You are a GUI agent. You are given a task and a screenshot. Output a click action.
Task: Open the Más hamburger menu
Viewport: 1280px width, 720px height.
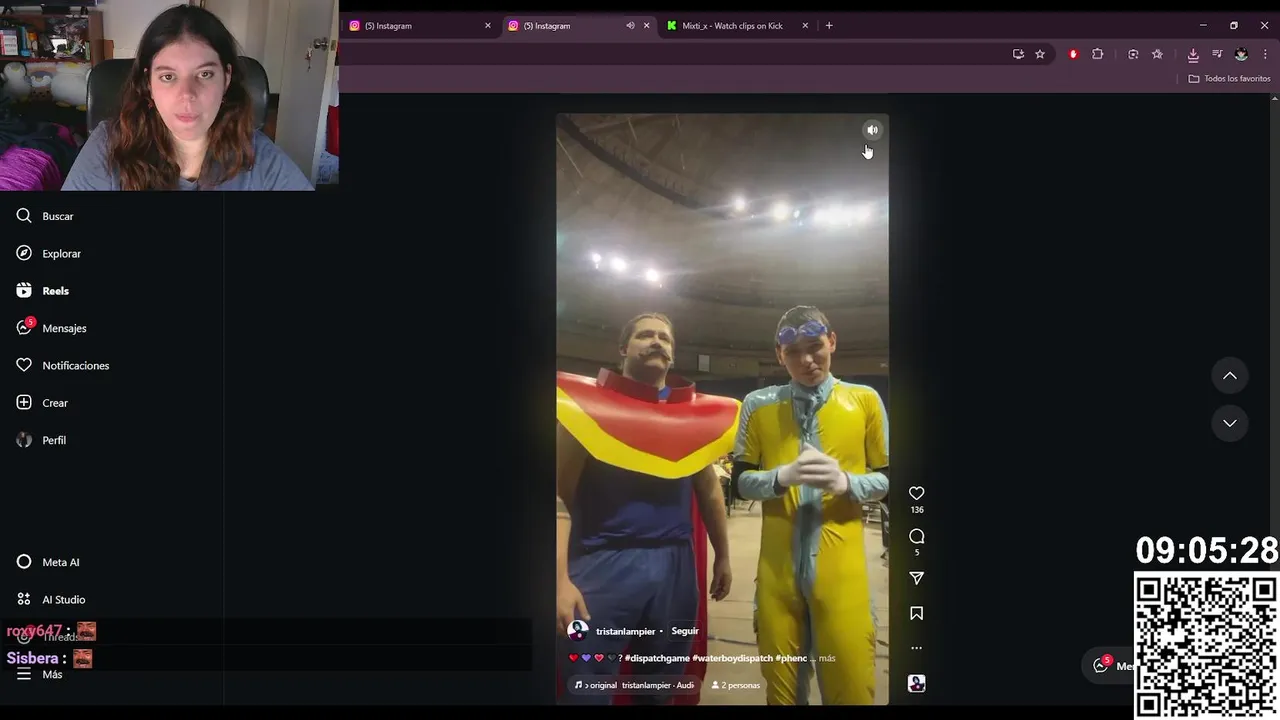pos(39,674)
